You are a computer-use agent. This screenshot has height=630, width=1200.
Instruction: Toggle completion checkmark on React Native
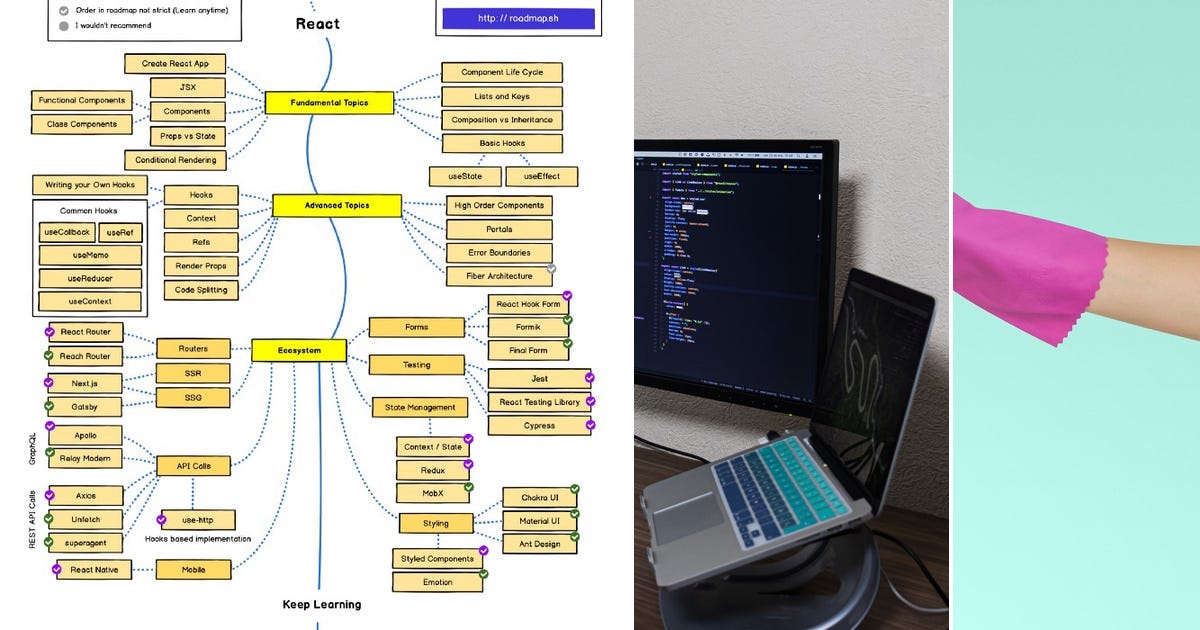tap(55, 570)
